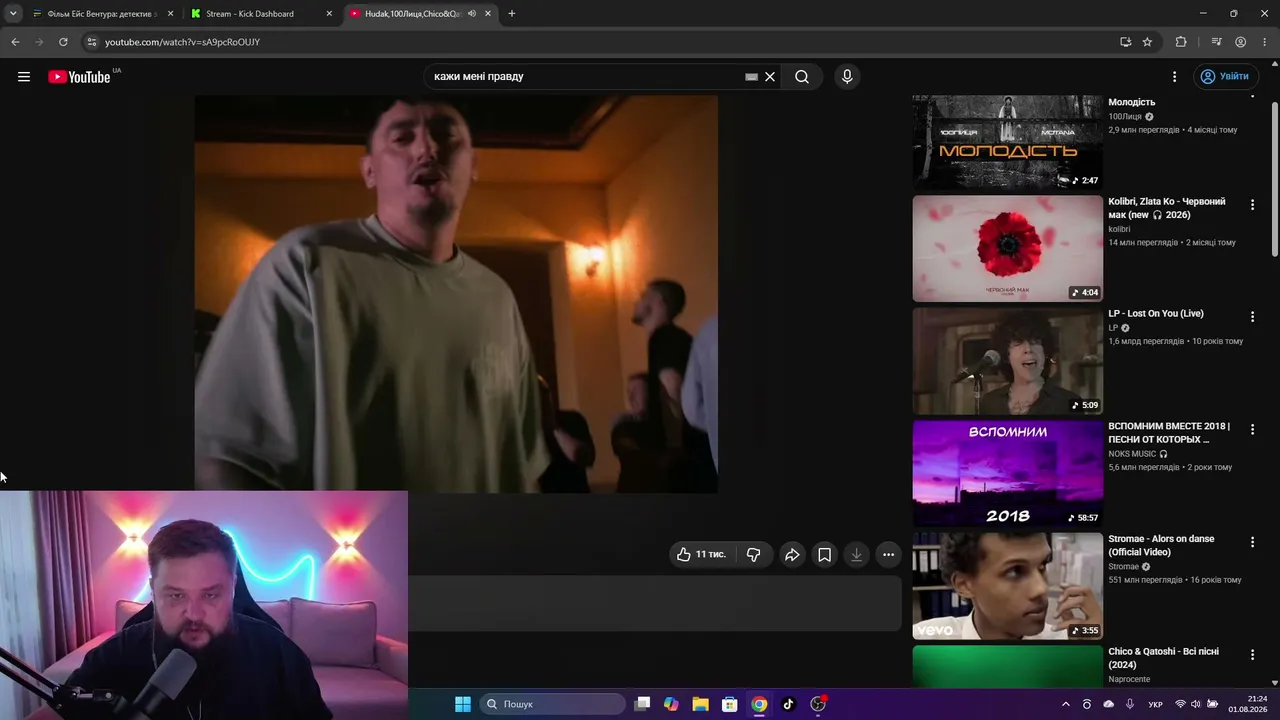Image resolution: width=1280 pixels, height=720 pixels.
Task: Start voice search with the microphone
Action: tap(847, 77)
